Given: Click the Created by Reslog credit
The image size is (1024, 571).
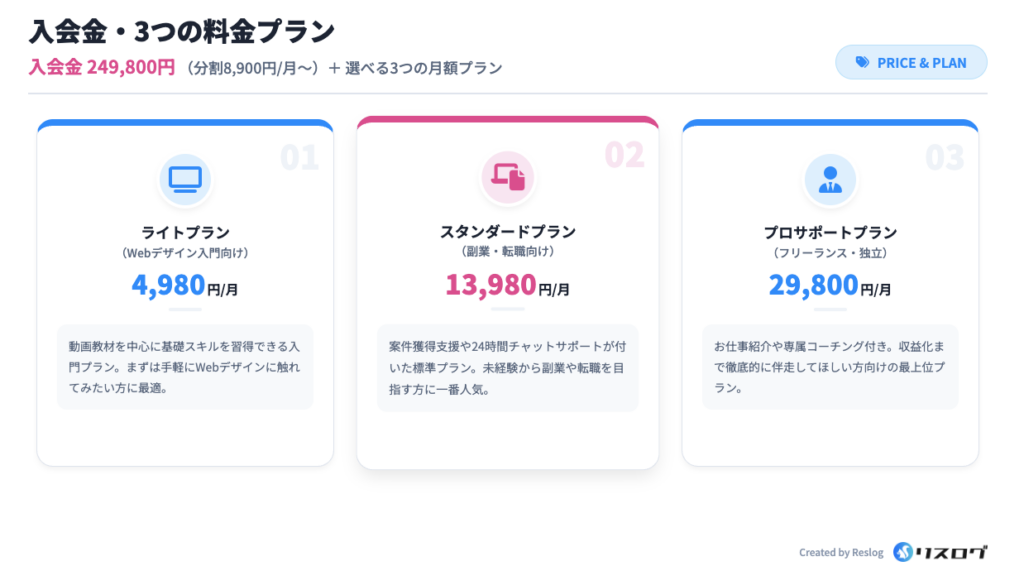Looking at the screenshot, I should 841,552.
